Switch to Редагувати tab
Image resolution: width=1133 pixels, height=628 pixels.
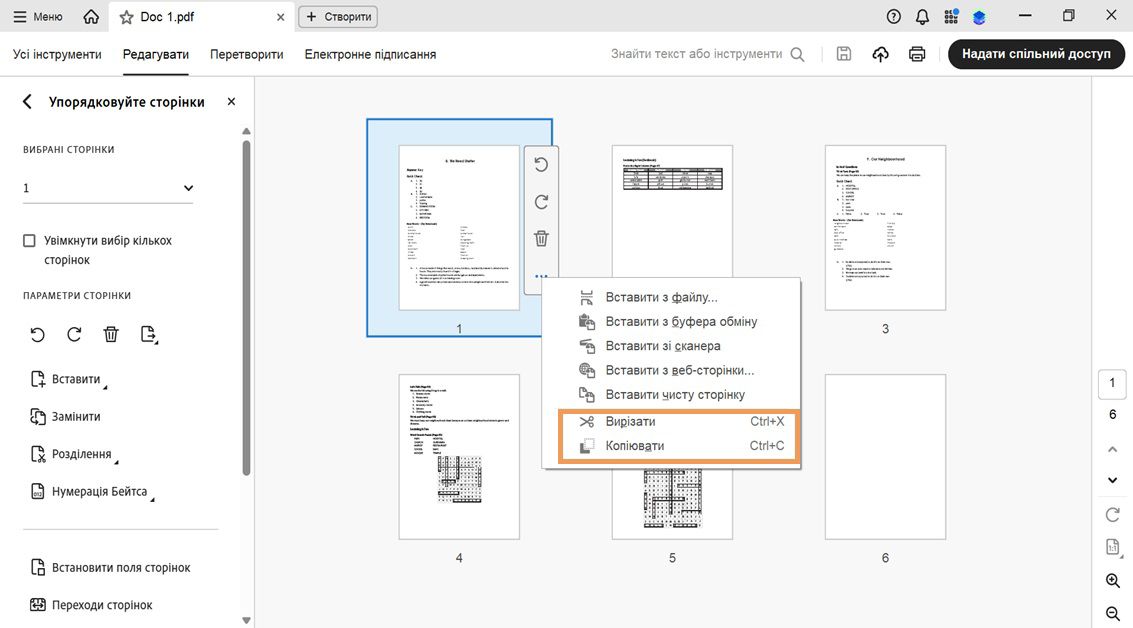pyautogui.click(x=155, y=54)
